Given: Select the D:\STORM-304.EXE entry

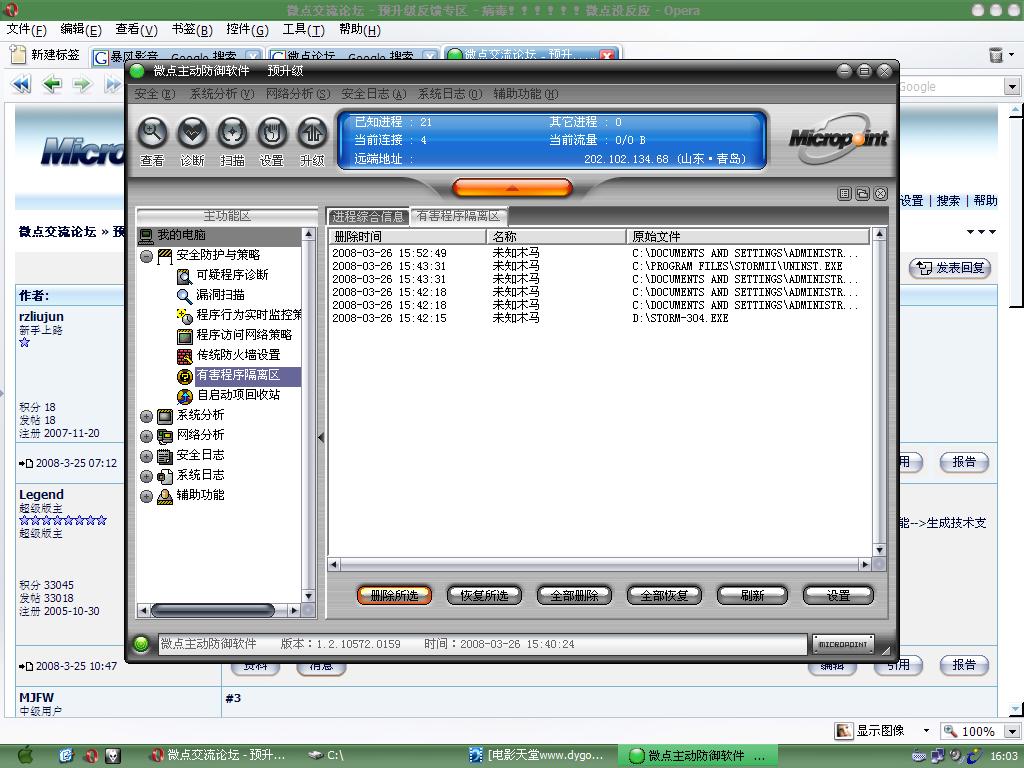Looking at the screenshot, I should pos(600,319).
